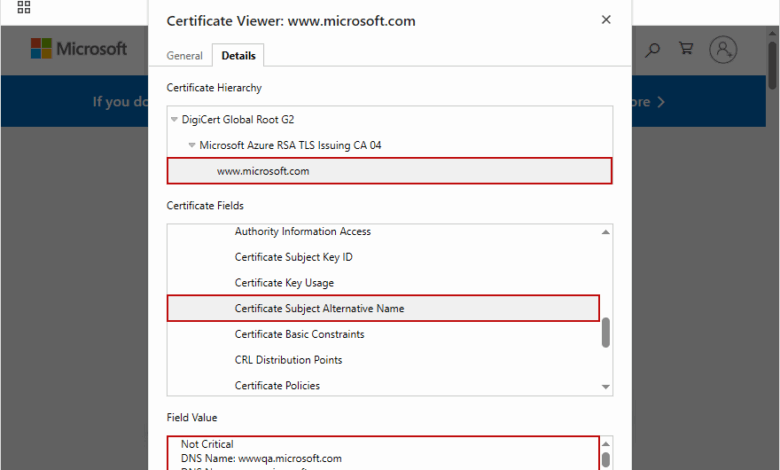Click the page scrollbar up arrow
This screenshot has height=470, width=780.
click(772, 34)
